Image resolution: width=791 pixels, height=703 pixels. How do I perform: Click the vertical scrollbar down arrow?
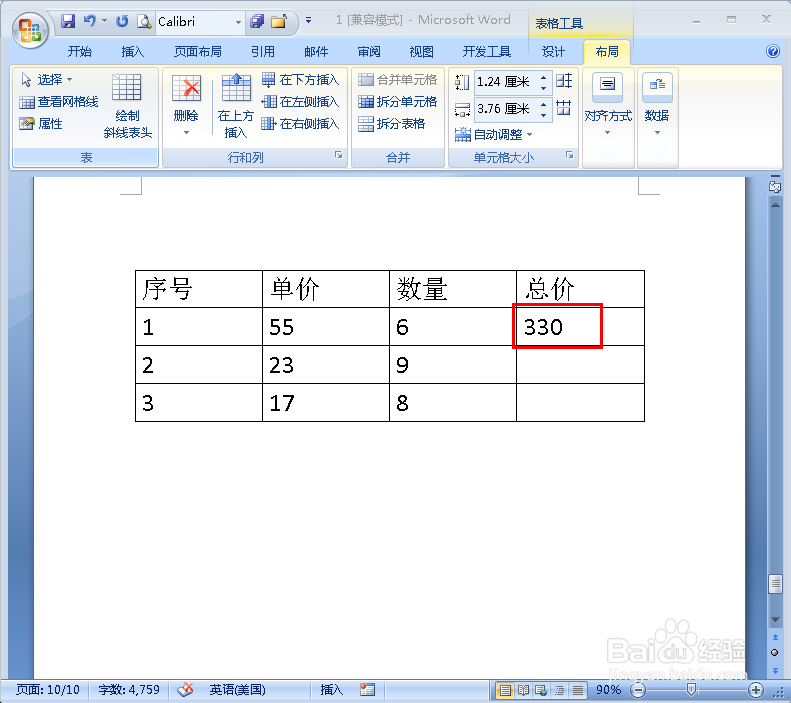(775, 619)
